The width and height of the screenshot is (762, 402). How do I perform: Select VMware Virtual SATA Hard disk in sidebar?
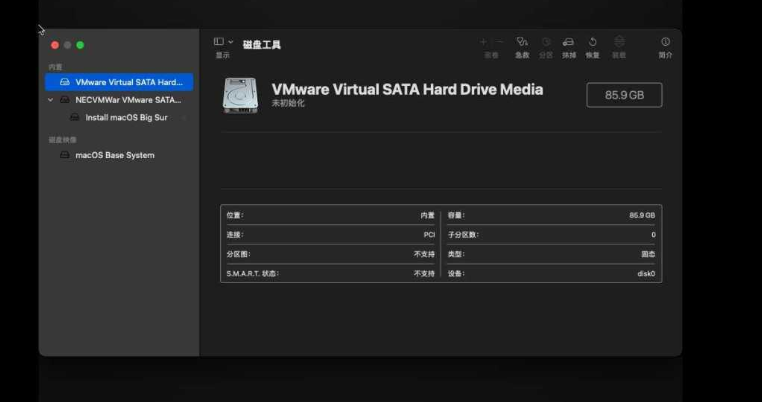click(x=119, y=82)
